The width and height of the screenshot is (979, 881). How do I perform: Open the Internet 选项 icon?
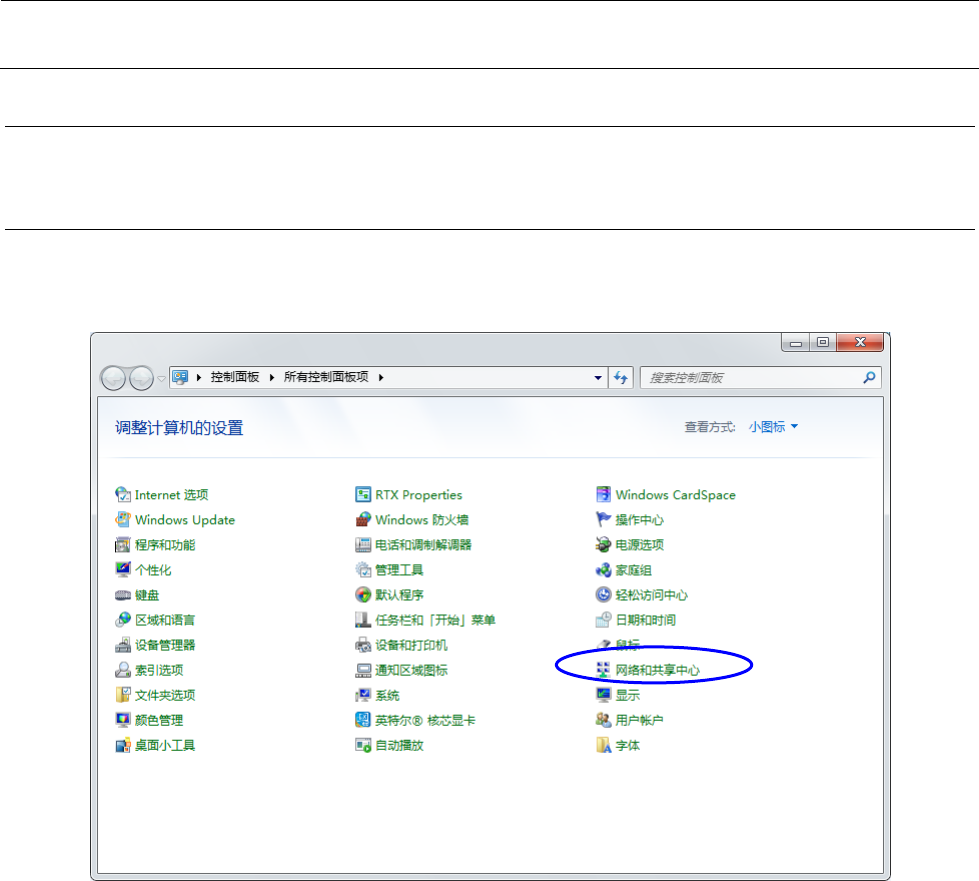123,495
